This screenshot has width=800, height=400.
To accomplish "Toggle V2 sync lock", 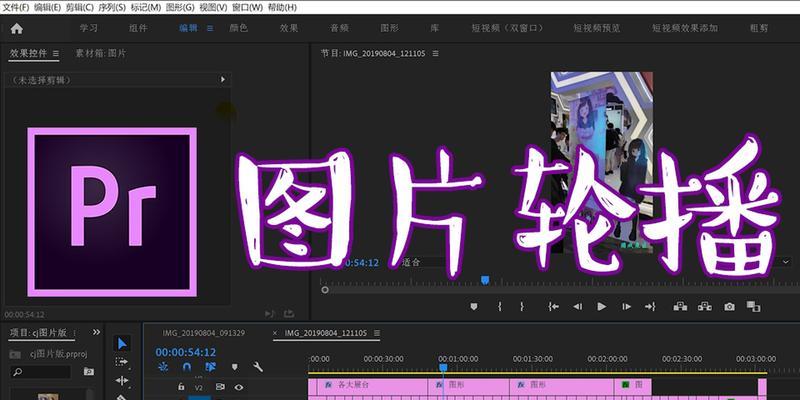I will (x=220, y=387).
